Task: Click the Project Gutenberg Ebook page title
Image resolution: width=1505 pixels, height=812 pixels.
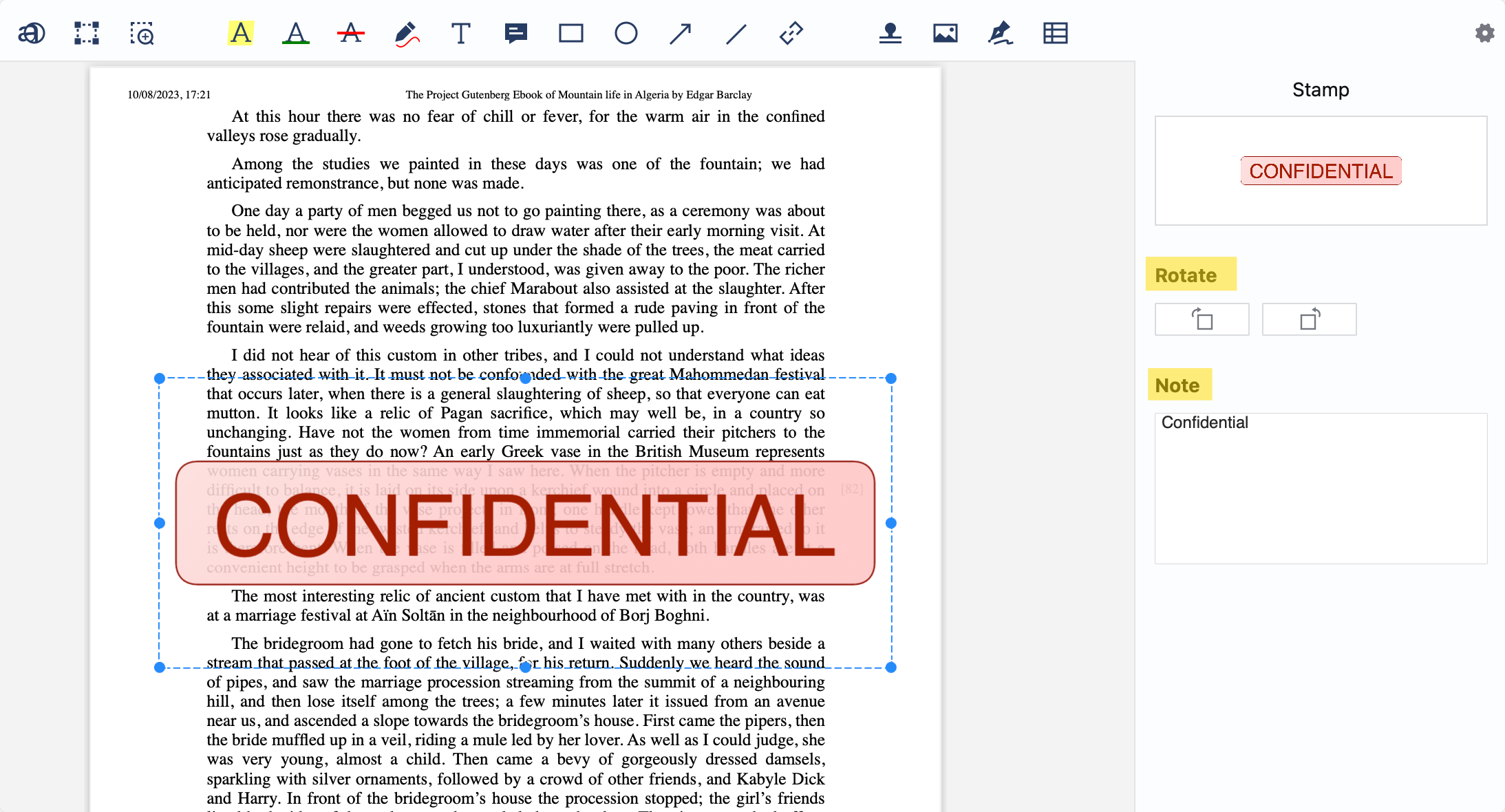Action: tap(579, 94)
